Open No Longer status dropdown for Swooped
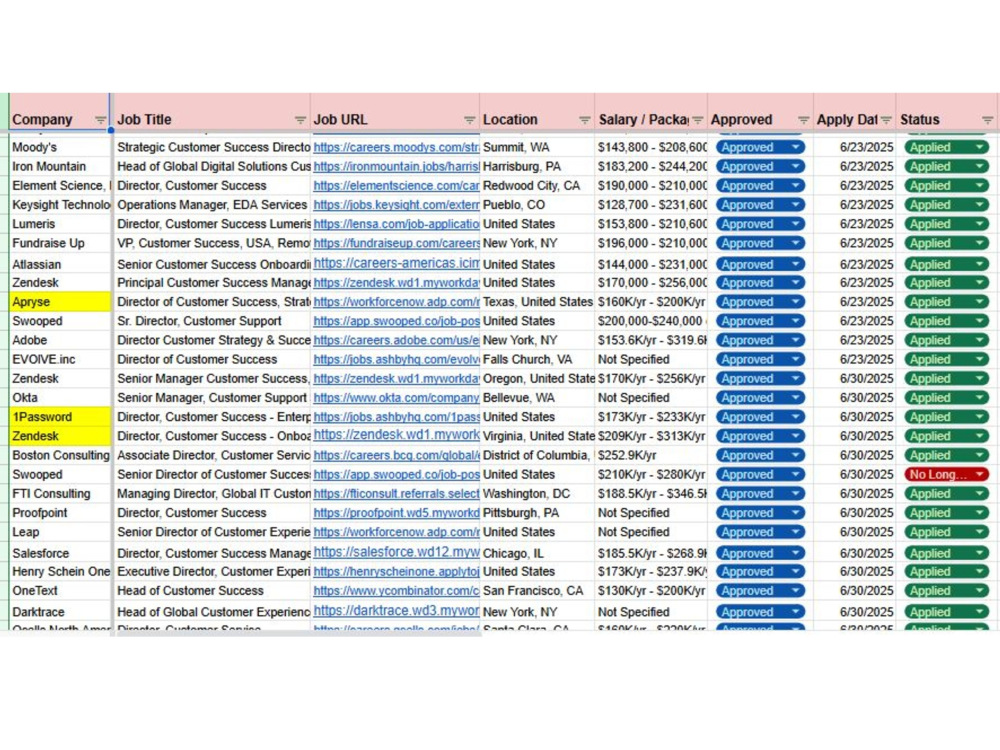Screen dimensions: 1000x750 click(x=979, y=474)
